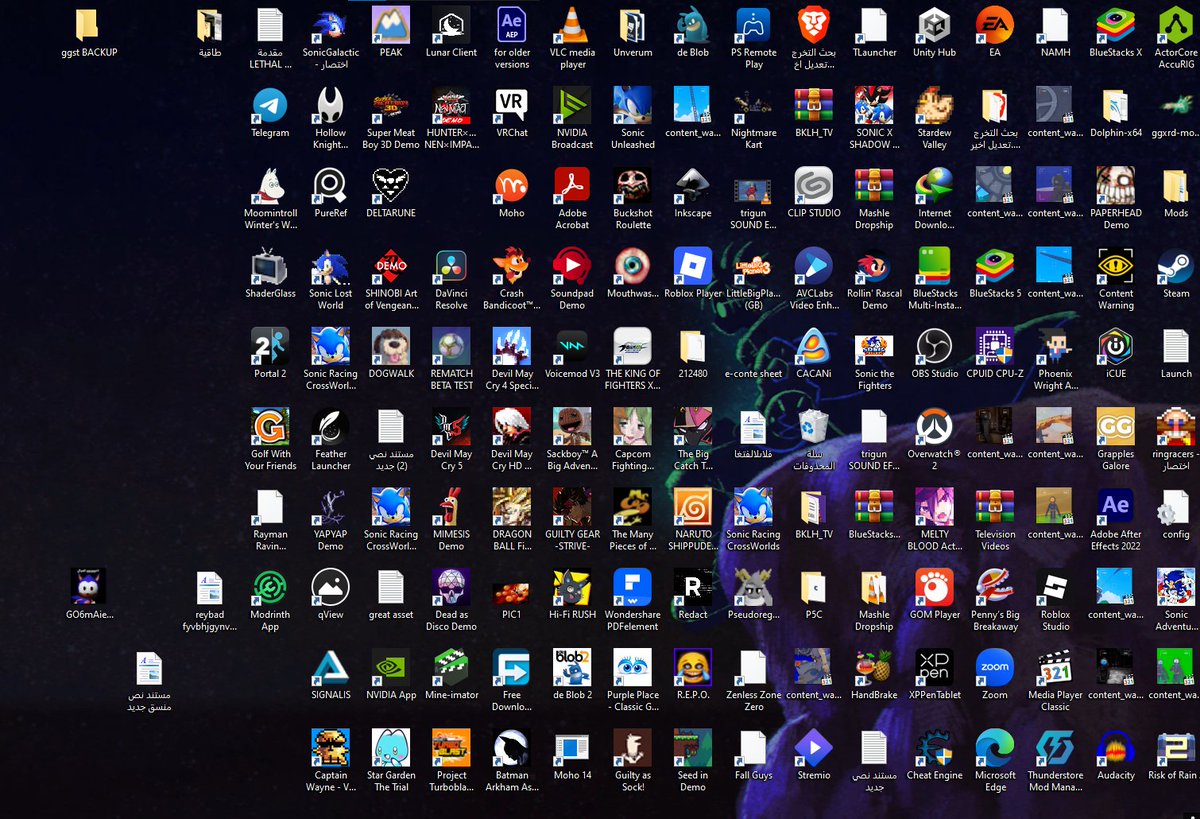This screenshot has width=1200, height=819.
Task: Select the OBS Studio icon
Action: tap(934, 346)
